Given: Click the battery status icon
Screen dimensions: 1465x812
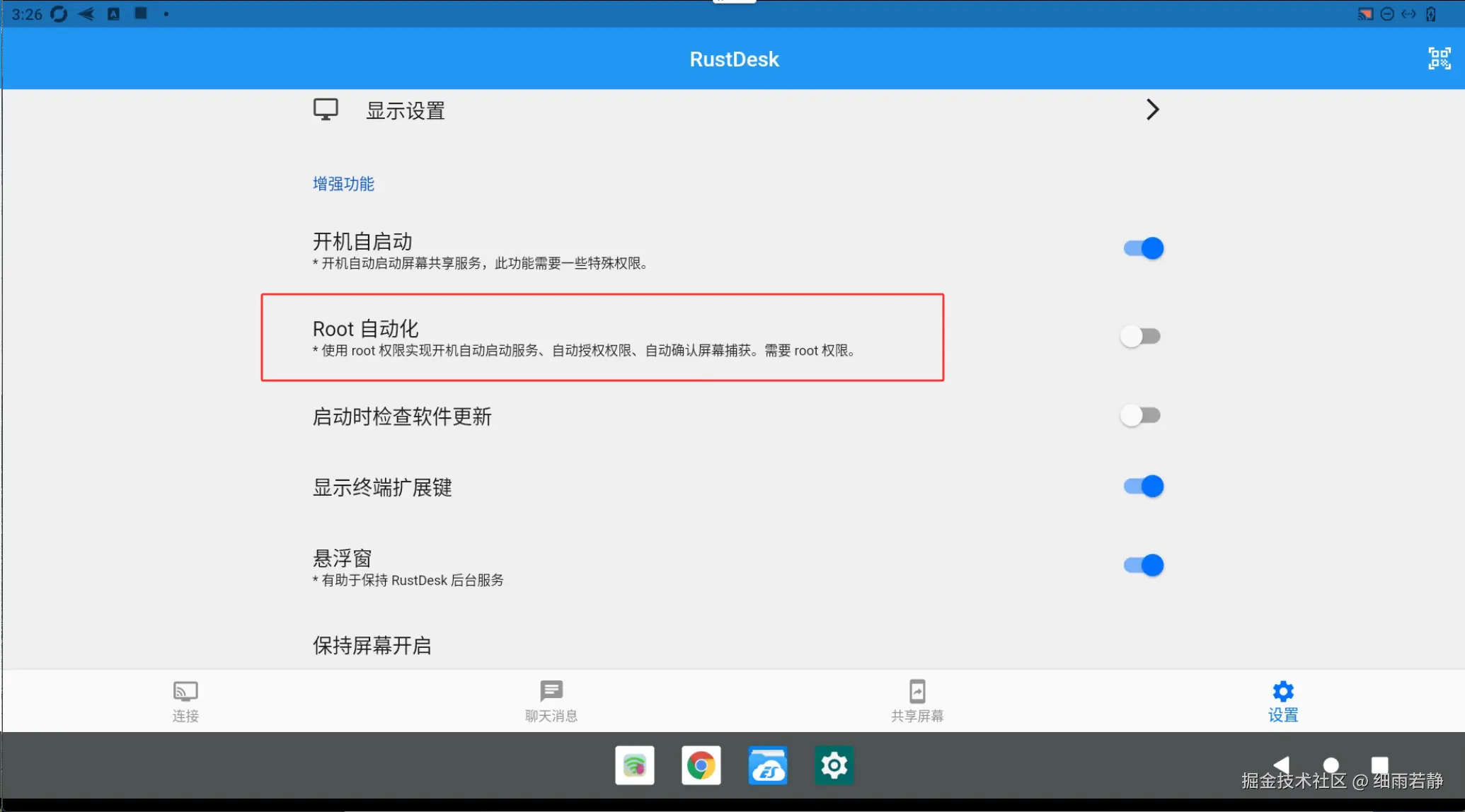Looking at the screenshot, I should coord(1430,14).
